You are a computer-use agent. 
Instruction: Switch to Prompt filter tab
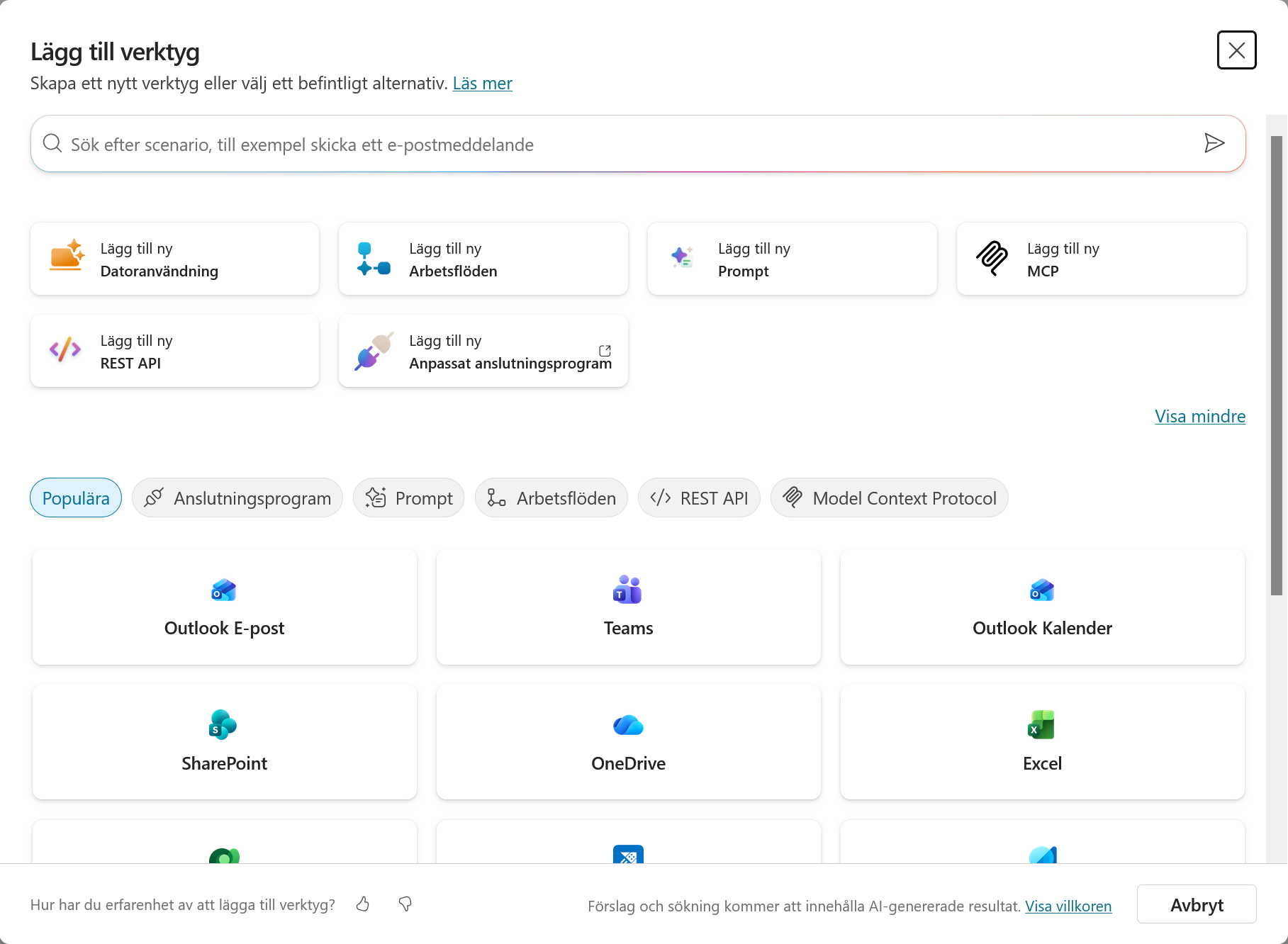[409, 498]
